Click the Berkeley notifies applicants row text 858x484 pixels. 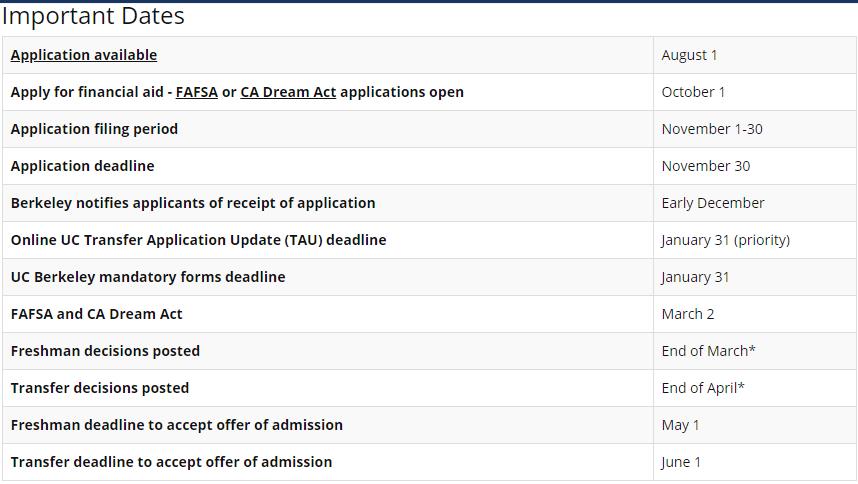pos(193,203)
